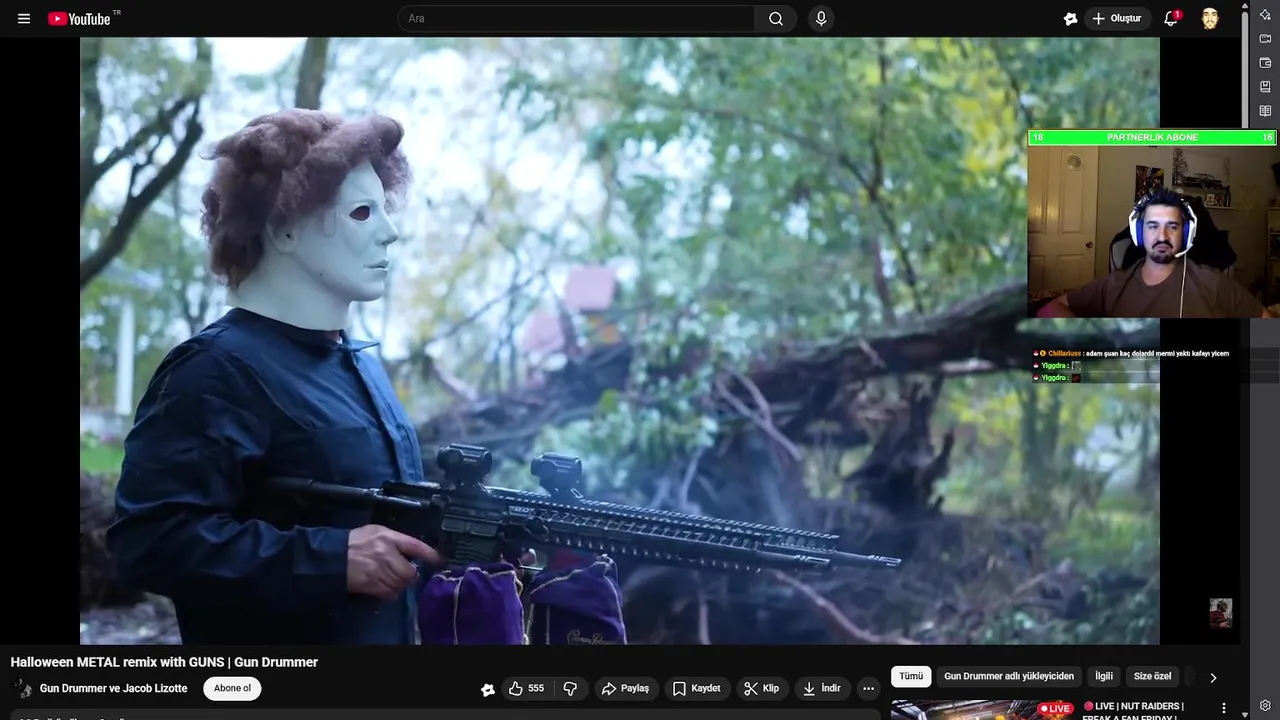Screen dimensions: 1280x720
Task: Click the video player area
Action: point(620,341)
